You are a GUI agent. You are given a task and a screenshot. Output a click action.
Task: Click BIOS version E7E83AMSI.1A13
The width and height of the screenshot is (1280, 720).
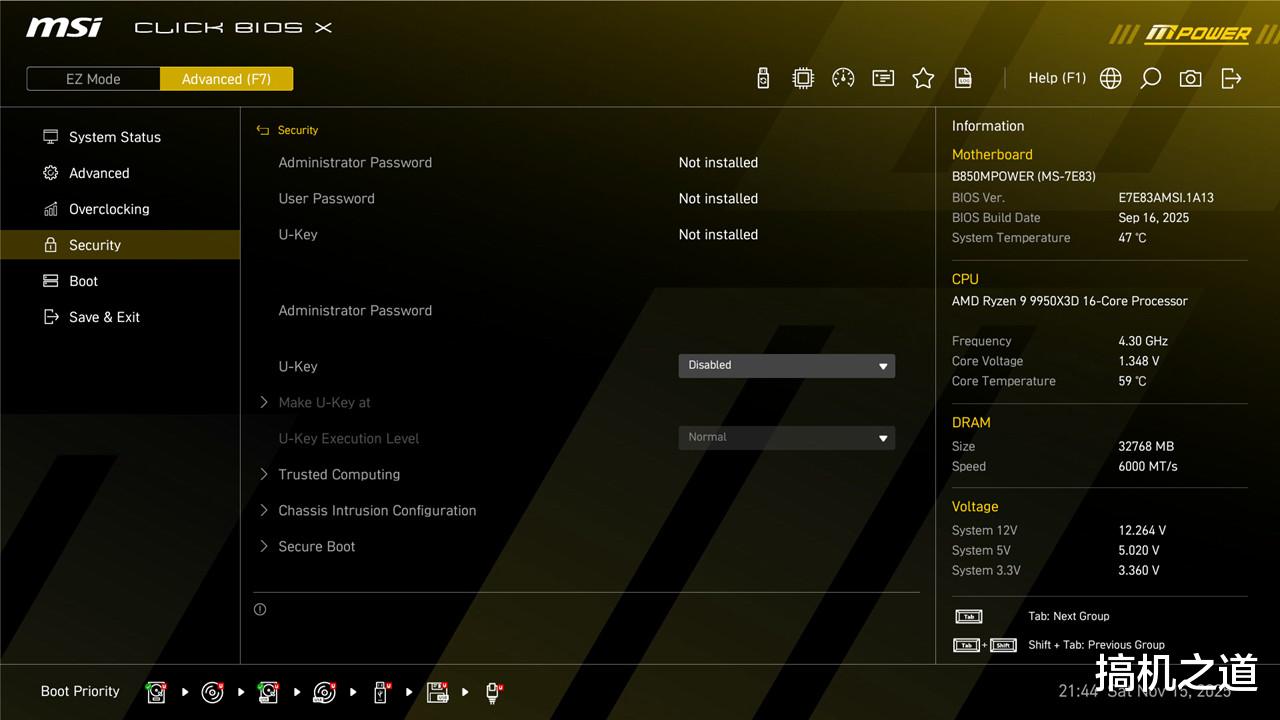1166,198
